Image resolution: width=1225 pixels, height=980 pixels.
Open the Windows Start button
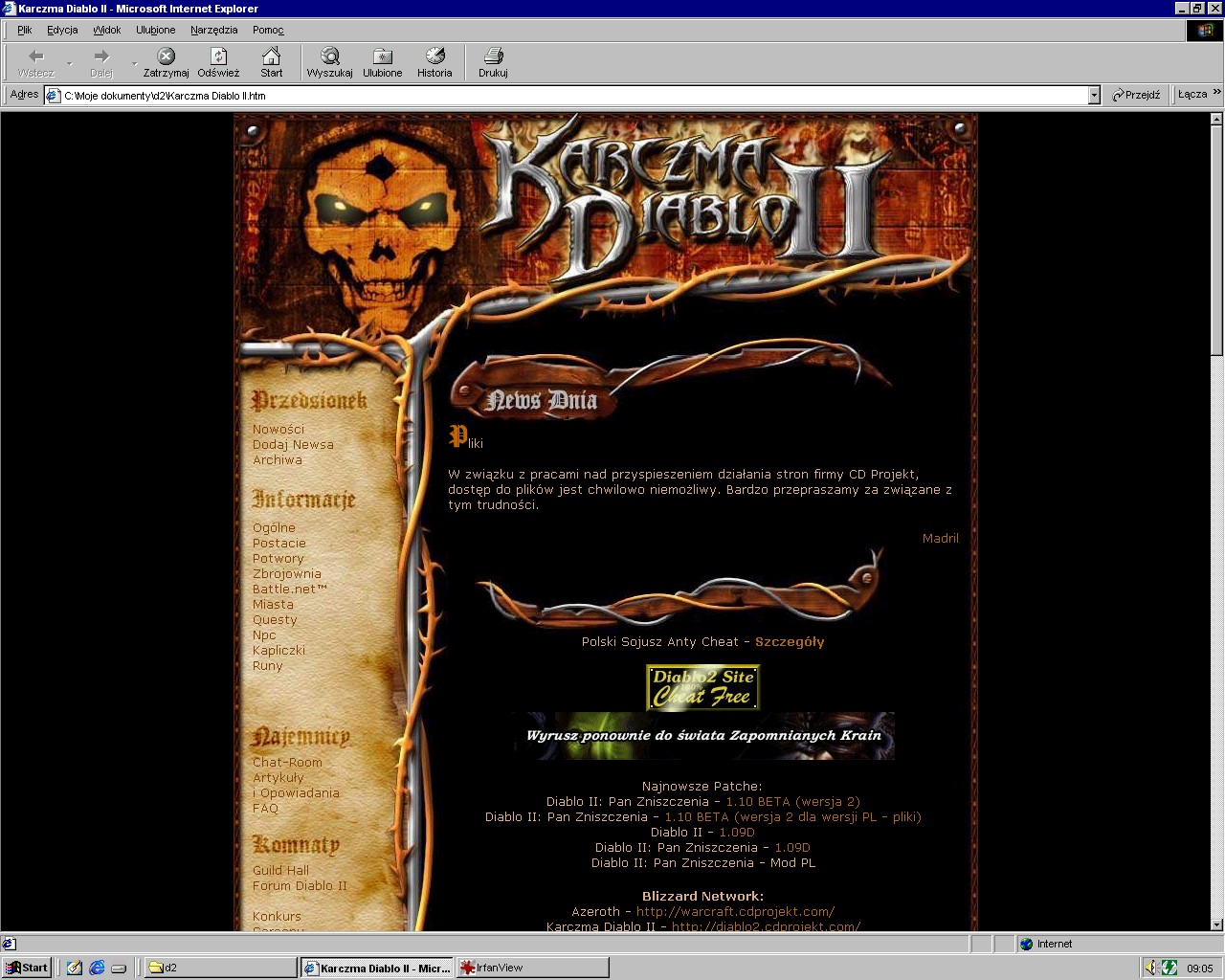coord(26,968)
